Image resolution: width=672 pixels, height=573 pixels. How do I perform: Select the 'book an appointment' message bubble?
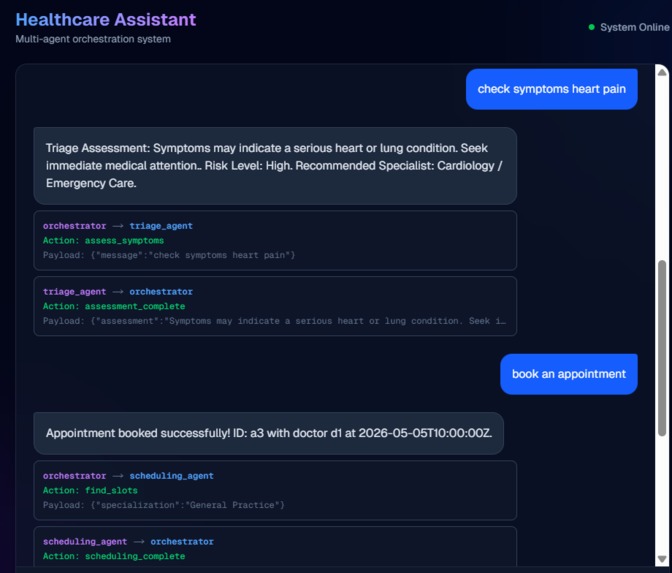pos(569,374)
